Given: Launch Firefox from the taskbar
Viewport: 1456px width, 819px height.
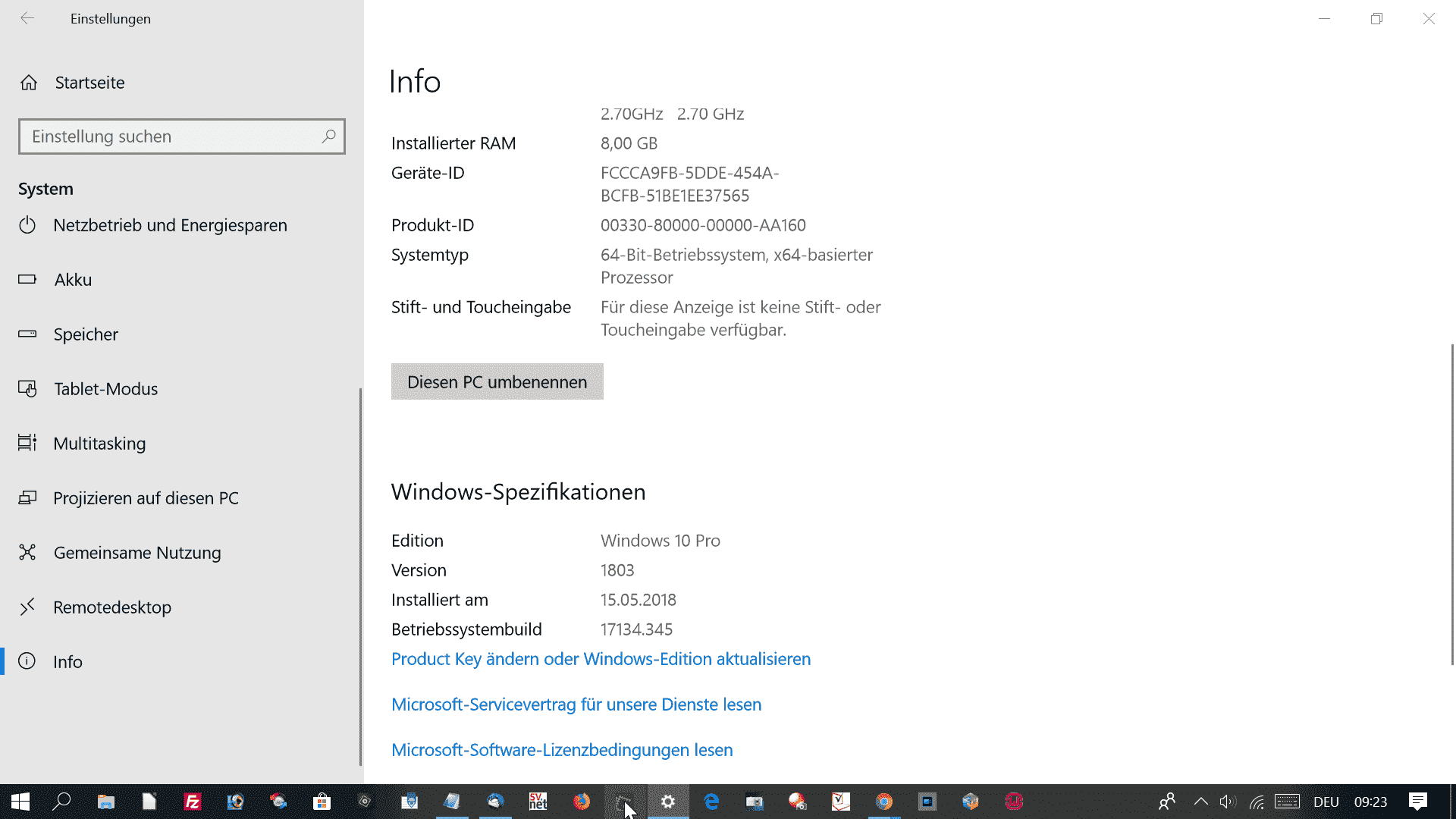Looking at the screenshot, I should pyautogui.click(x=582, y=802).
